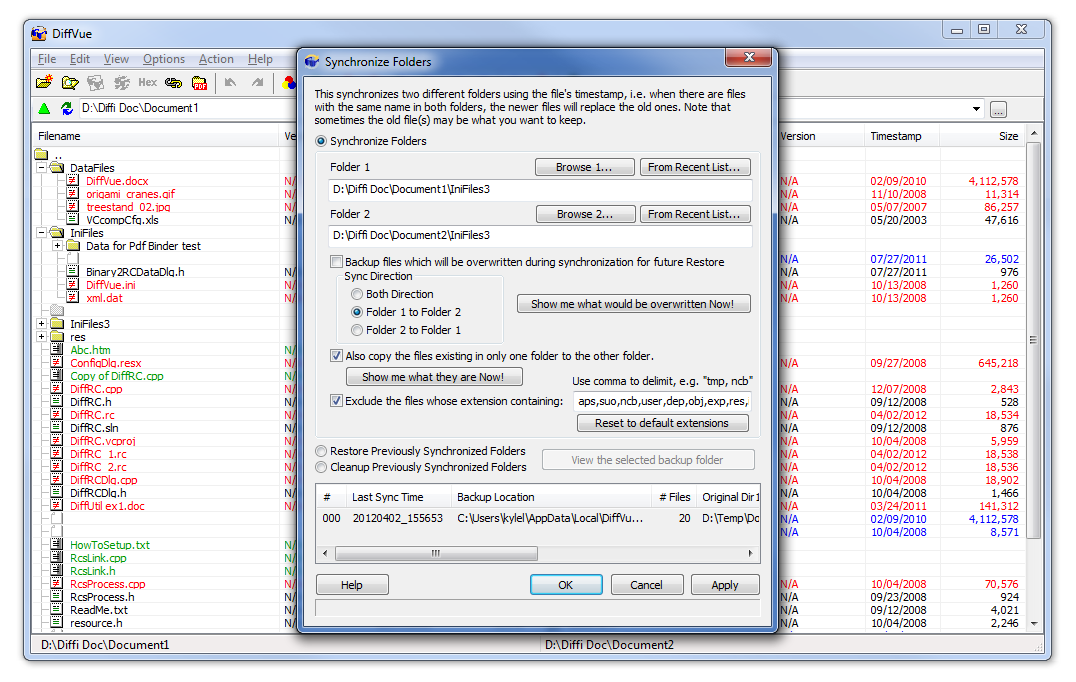Image resolution: width=1076 pixels, height=682 pixels.
Task: Open the Action menu
Action: coord(216,59)
